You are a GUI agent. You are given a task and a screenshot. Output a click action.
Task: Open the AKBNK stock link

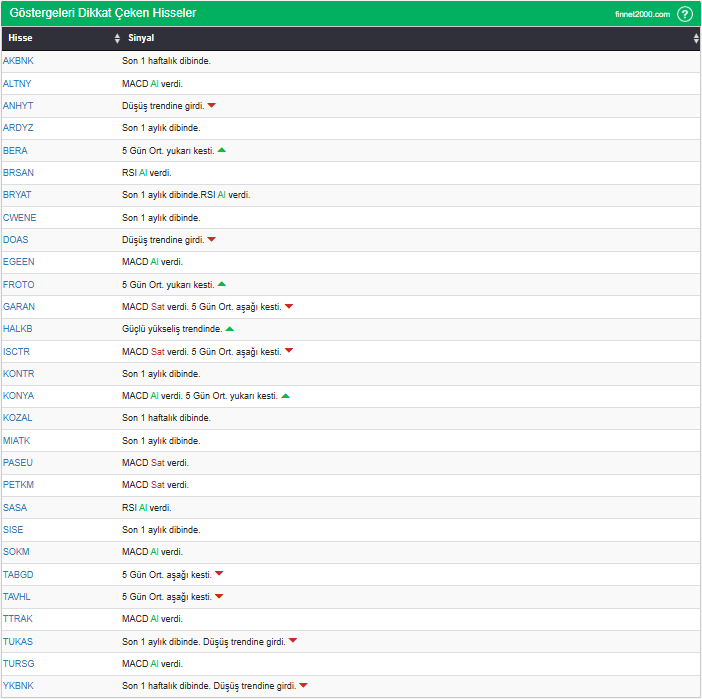point(18,61)
